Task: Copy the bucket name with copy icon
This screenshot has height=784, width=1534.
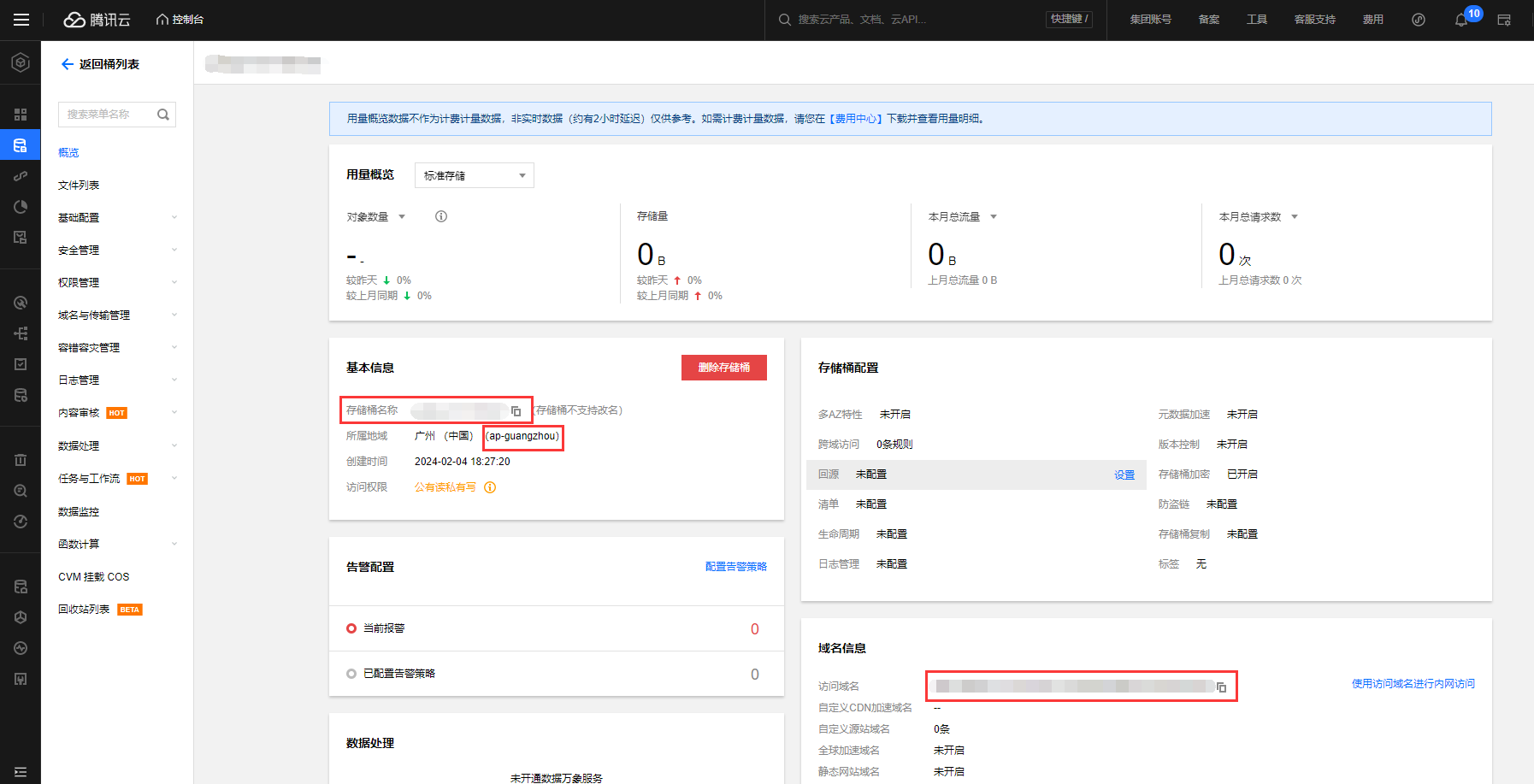Action: coord(516,411)
